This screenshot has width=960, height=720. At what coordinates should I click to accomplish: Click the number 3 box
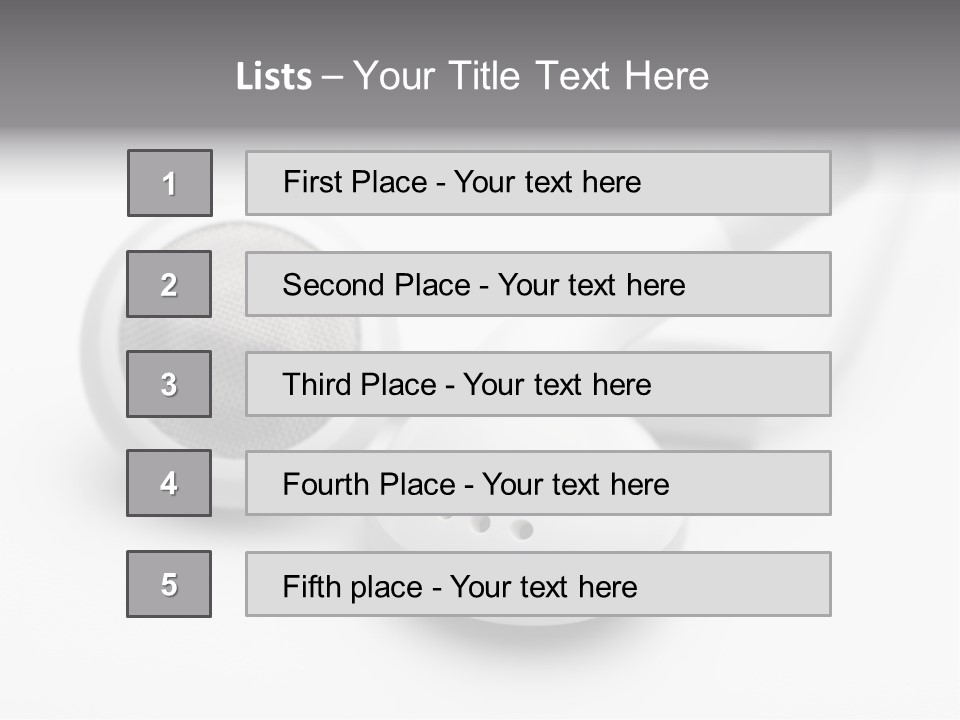click(169, 384)
